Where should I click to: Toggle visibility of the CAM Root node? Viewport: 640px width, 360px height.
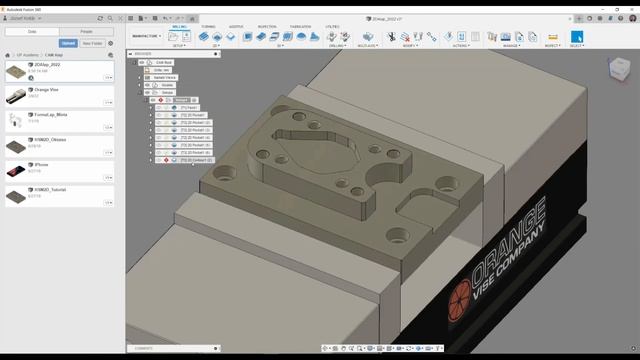pos(142,62)
